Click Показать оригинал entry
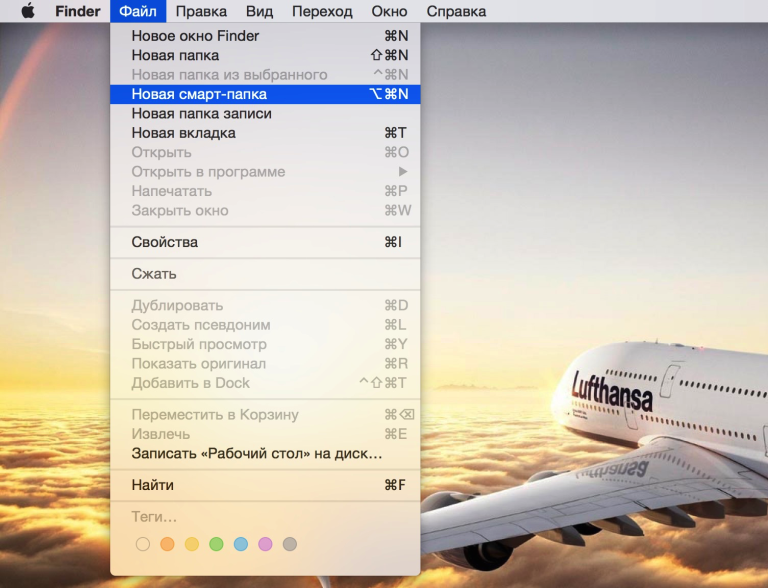The width and height of the screenshot is (768, 588). coord(265,364)
